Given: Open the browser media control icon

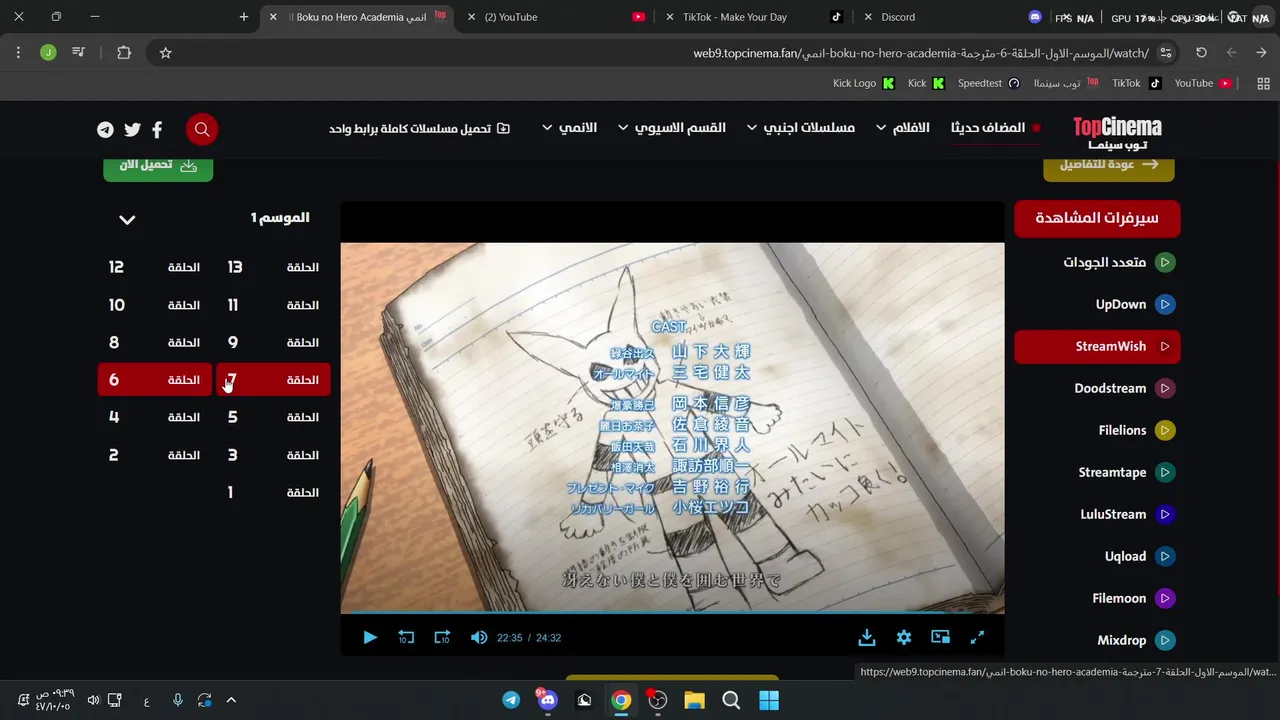Looking at the screenshot, I should point(79,53).
